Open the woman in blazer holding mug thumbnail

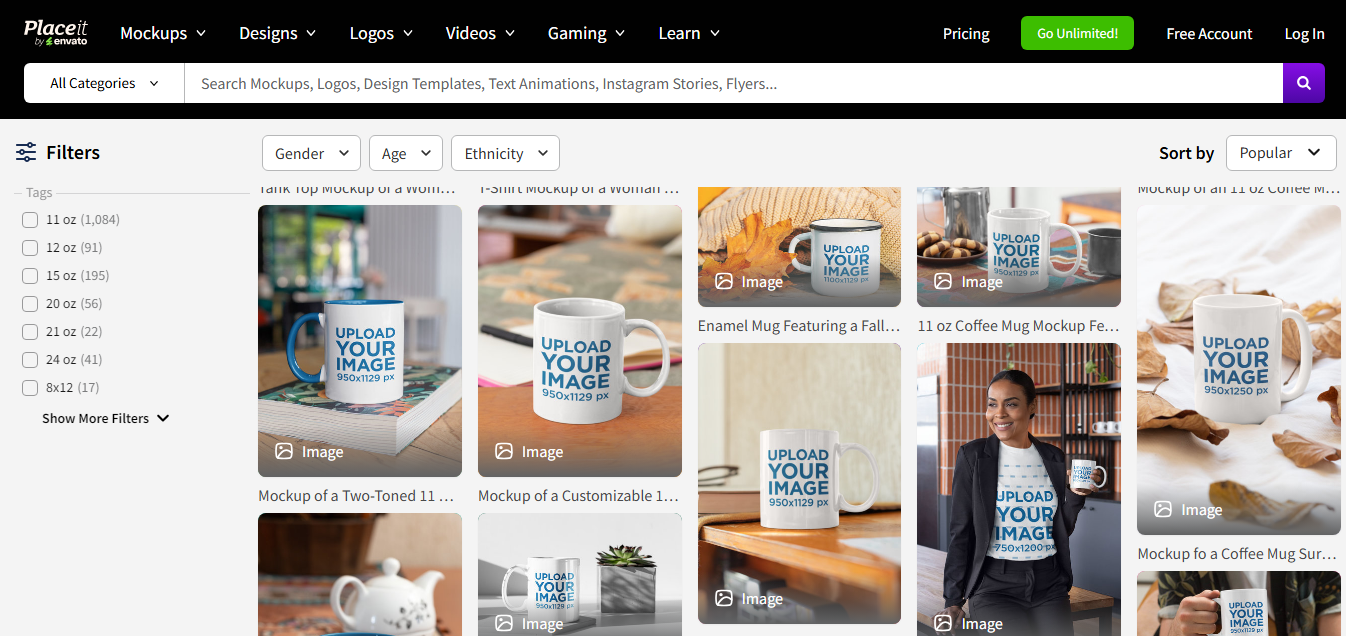click(1019, 489)
